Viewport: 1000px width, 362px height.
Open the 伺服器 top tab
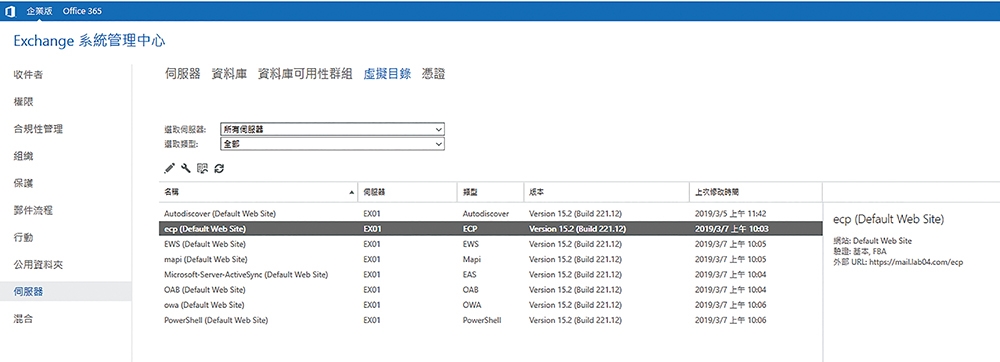[x=182, y=74]
